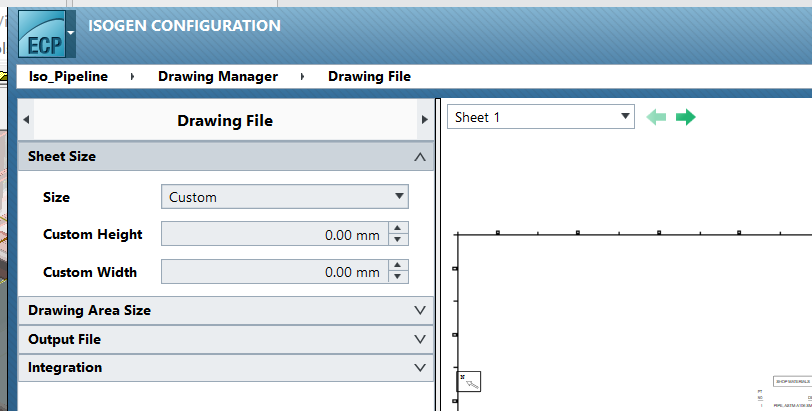
Task: Click breadcrumb arrow after Iso_Pipeline
Action: pyautogui.click(x=133, y=77)
